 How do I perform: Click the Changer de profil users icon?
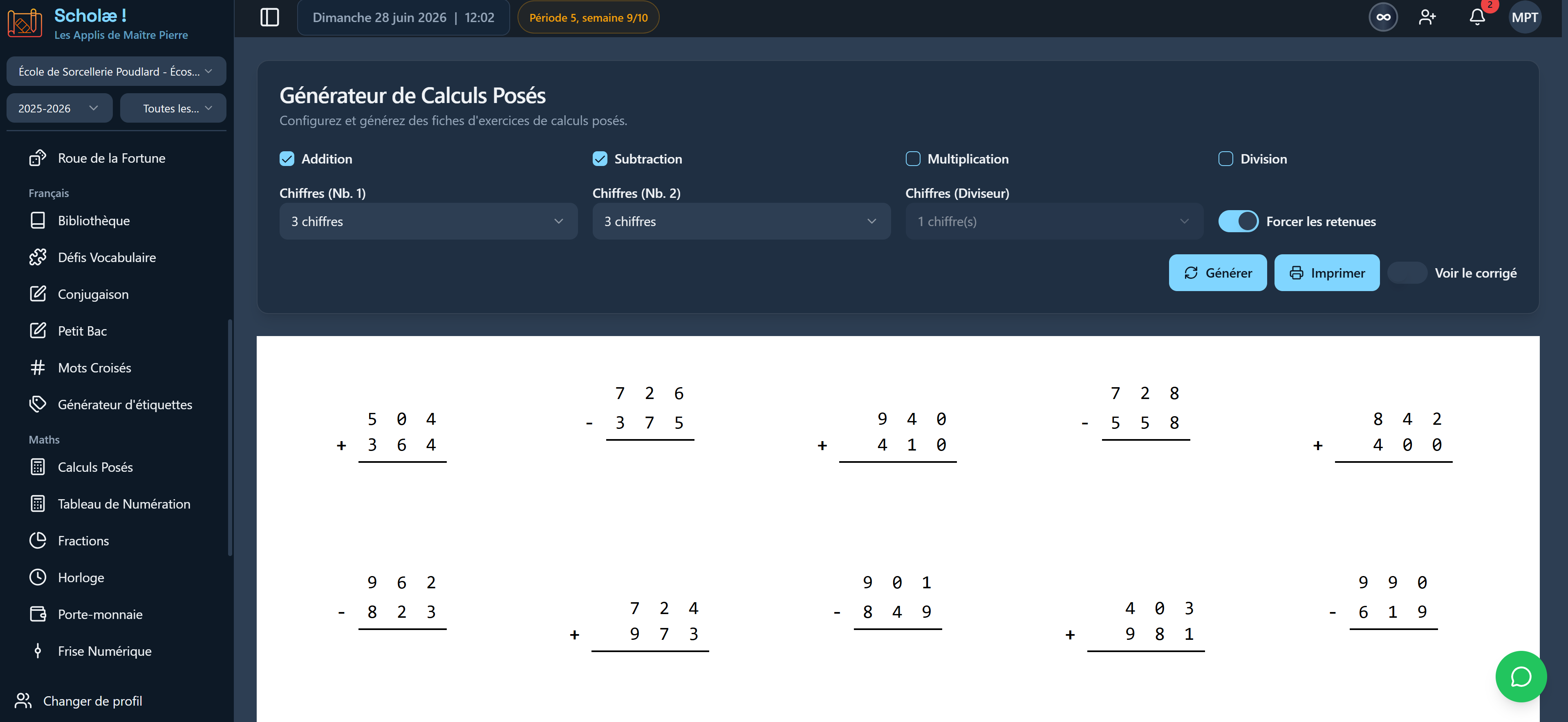23,701
